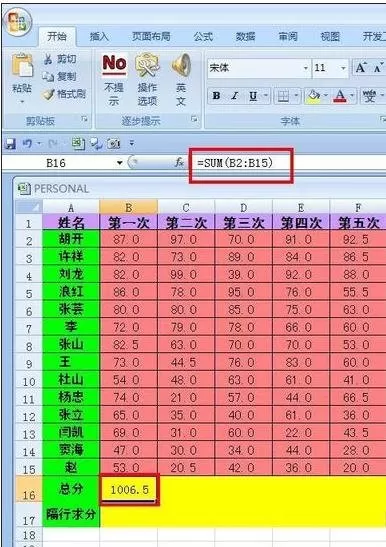
Task: Click the Paste (粘贴) clipboard icon
Action: 22,65
